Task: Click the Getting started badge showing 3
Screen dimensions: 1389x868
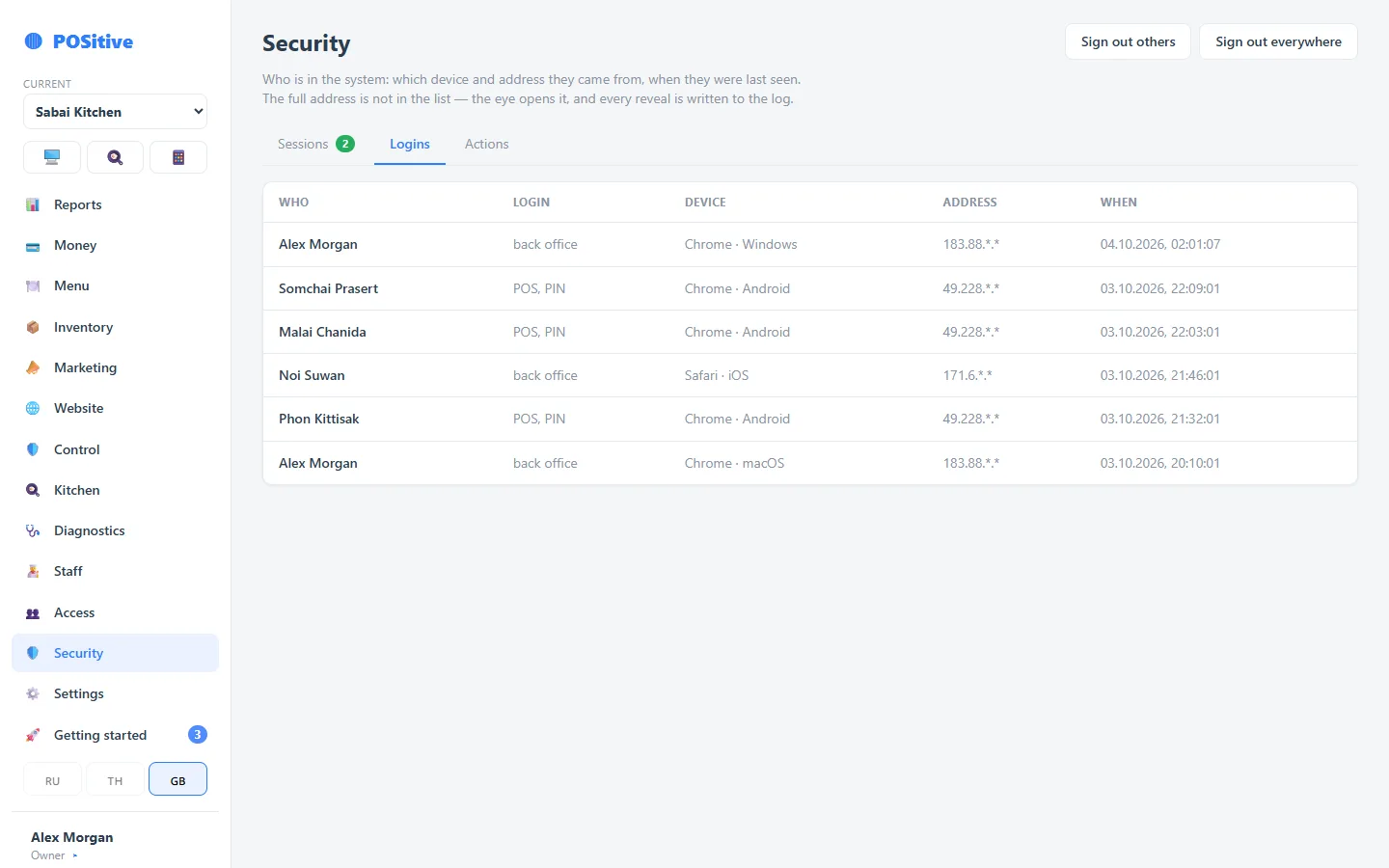Action: (198, 735)
